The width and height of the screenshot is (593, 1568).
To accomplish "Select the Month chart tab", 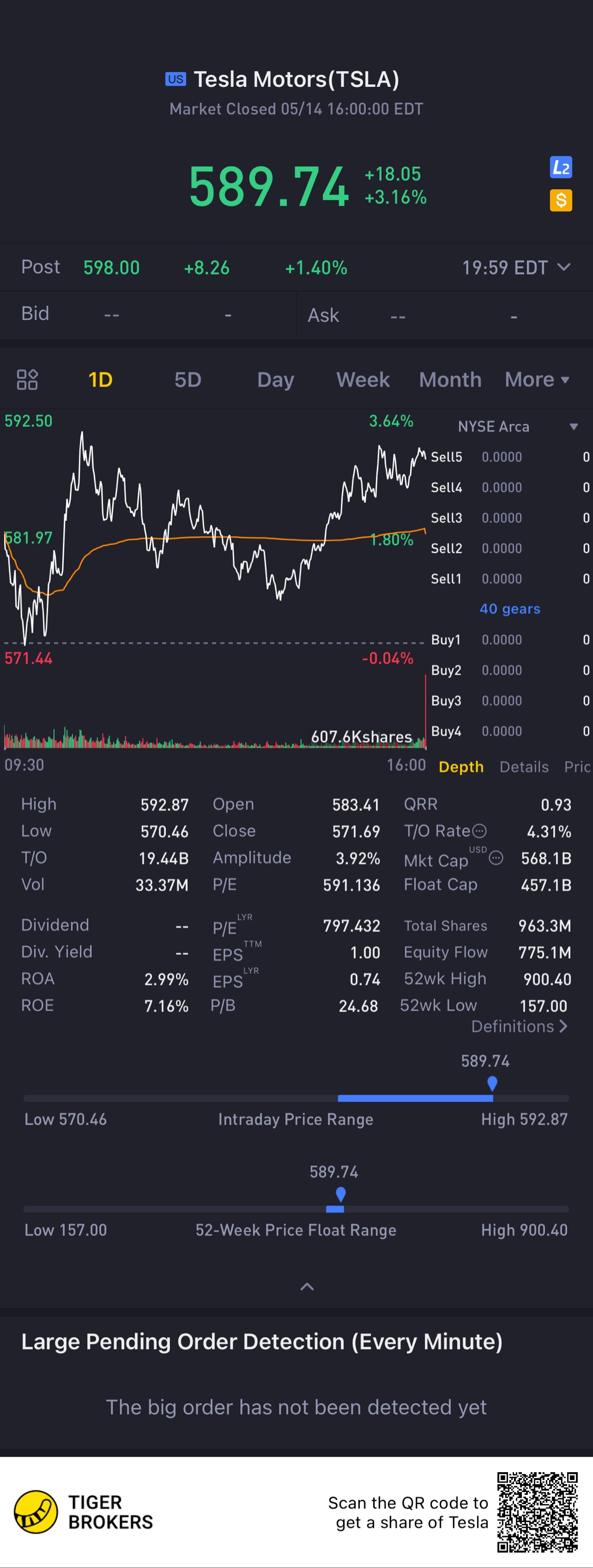I will point(450,379).
